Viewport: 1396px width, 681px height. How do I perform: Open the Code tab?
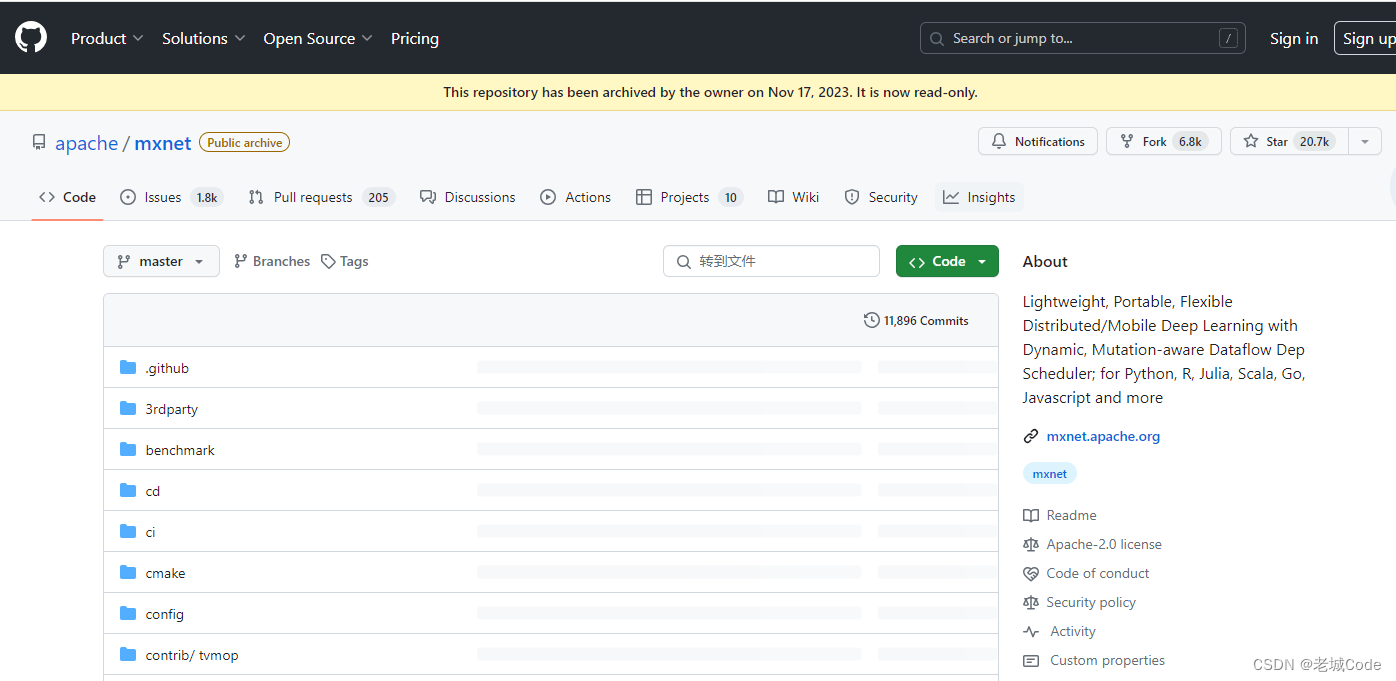click(68, 197)
